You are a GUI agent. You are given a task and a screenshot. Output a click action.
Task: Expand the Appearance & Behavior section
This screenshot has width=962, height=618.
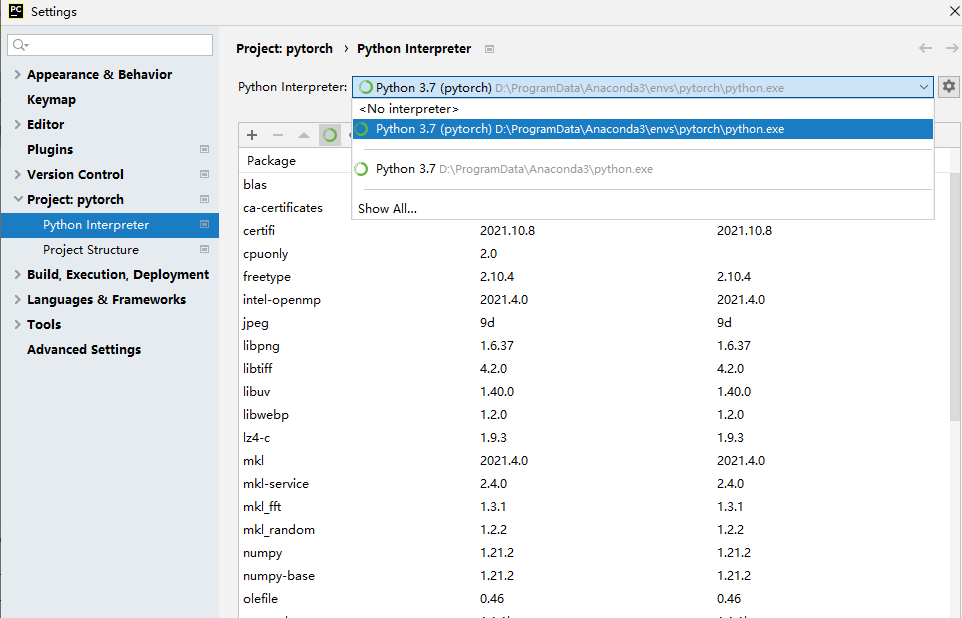pyautogui.click(x=17, y=74)
